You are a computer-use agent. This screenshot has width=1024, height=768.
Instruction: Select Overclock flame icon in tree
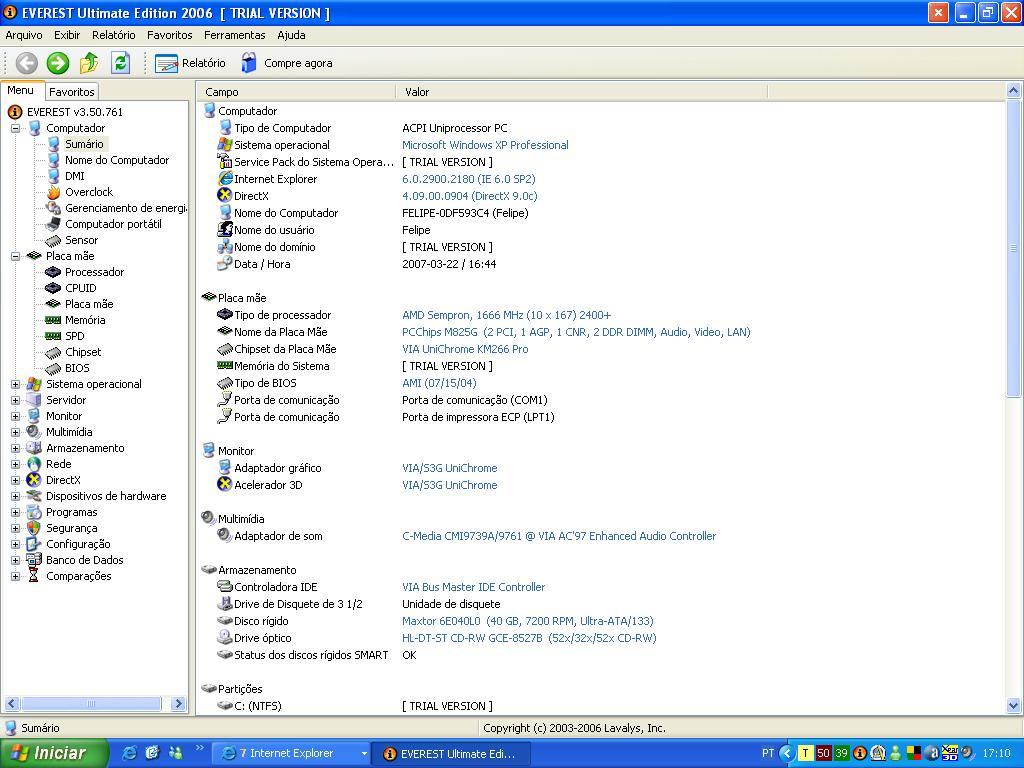point(54,192)
